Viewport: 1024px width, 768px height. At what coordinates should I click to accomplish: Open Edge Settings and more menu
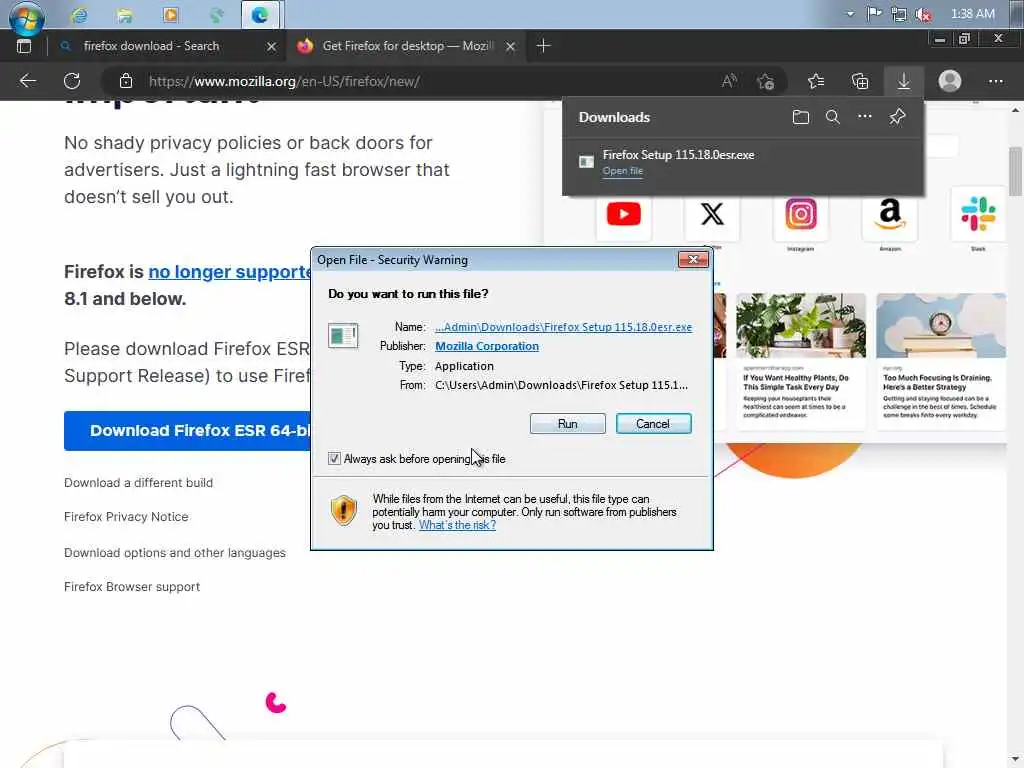[x=995, y=81]
